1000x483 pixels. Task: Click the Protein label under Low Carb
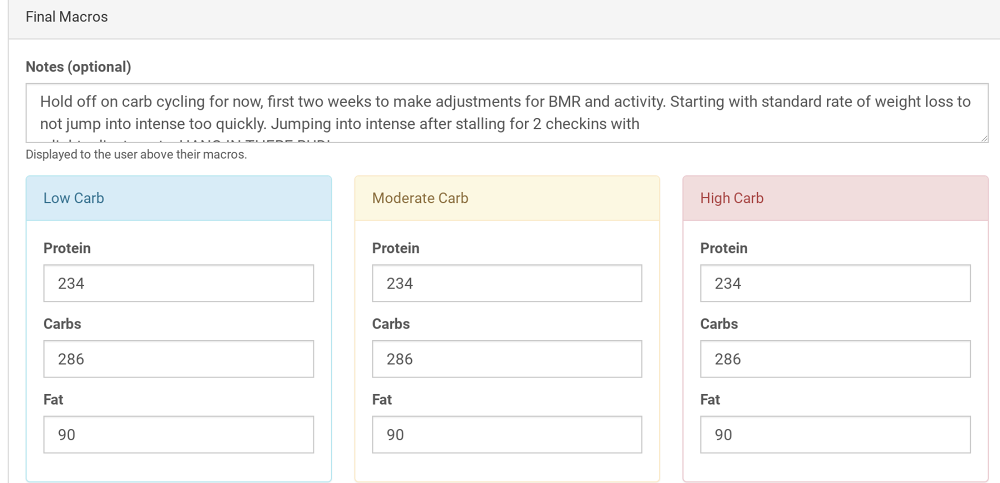[67, 248]
